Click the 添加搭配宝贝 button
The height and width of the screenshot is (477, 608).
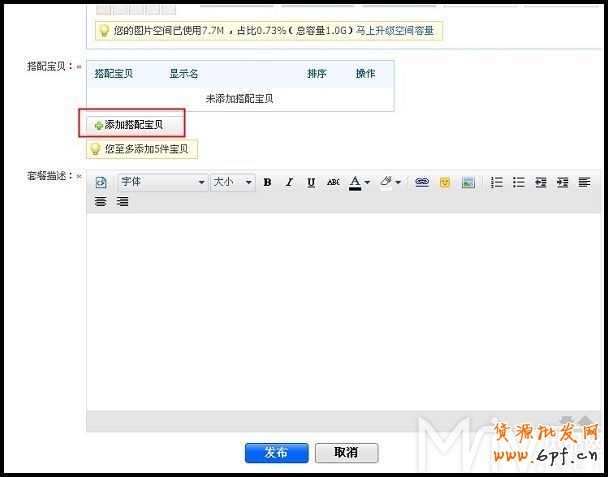[133, 125]
